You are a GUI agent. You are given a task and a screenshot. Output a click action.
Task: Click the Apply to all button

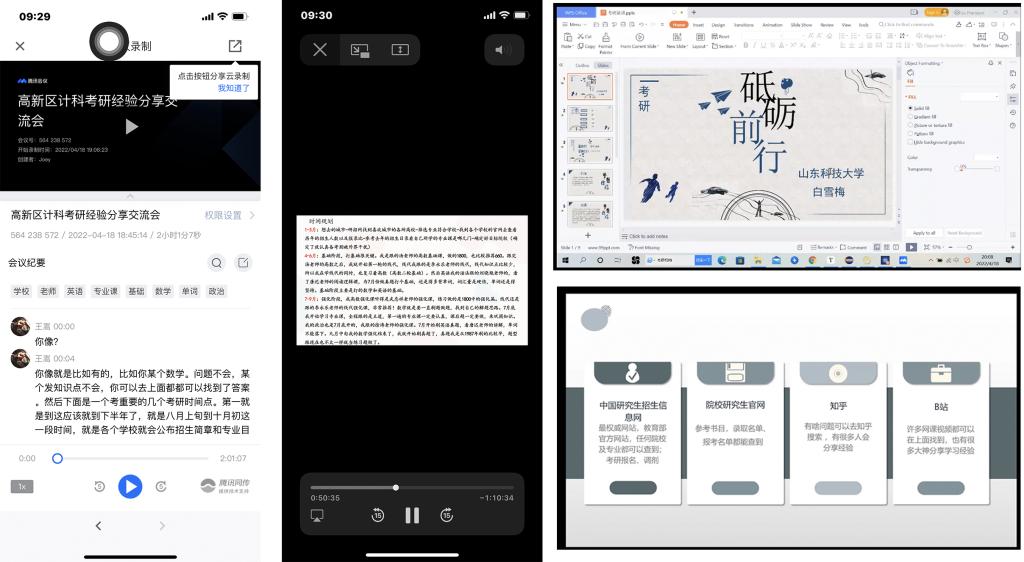click(x=925, y=233)
